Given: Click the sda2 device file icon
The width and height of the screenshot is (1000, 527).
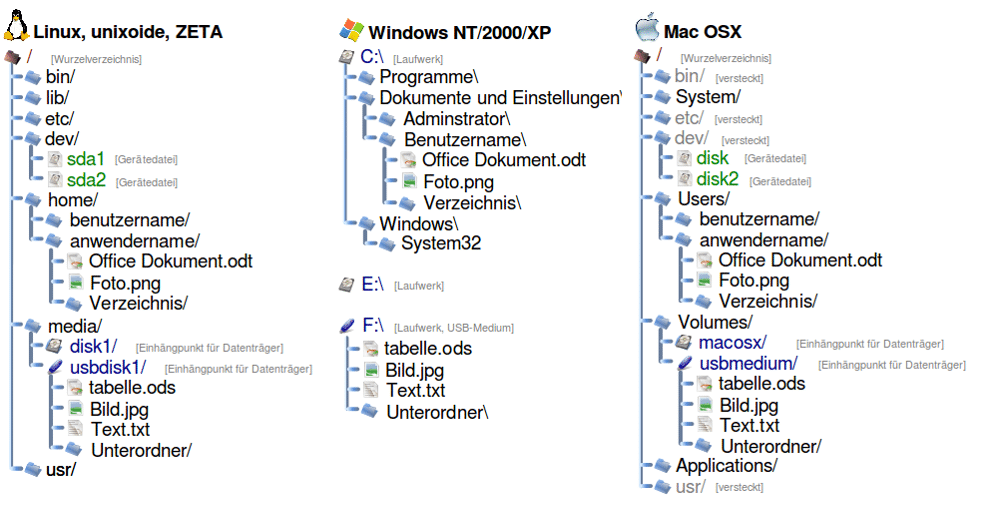Looking at the screenshot, I should tap(55, 180).
